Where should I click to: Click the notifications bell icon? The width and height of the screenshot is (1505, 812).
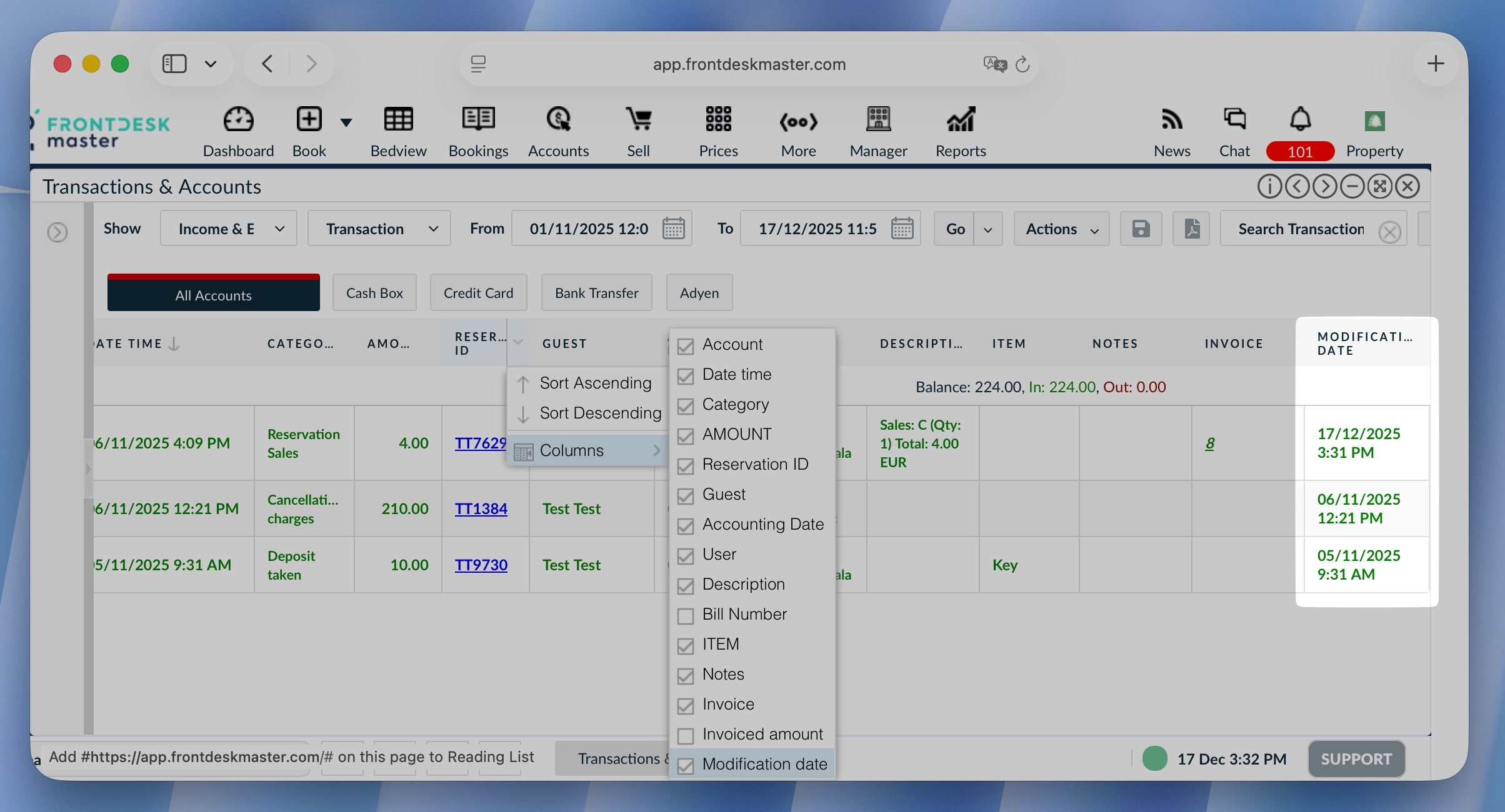click(1300, 119)
